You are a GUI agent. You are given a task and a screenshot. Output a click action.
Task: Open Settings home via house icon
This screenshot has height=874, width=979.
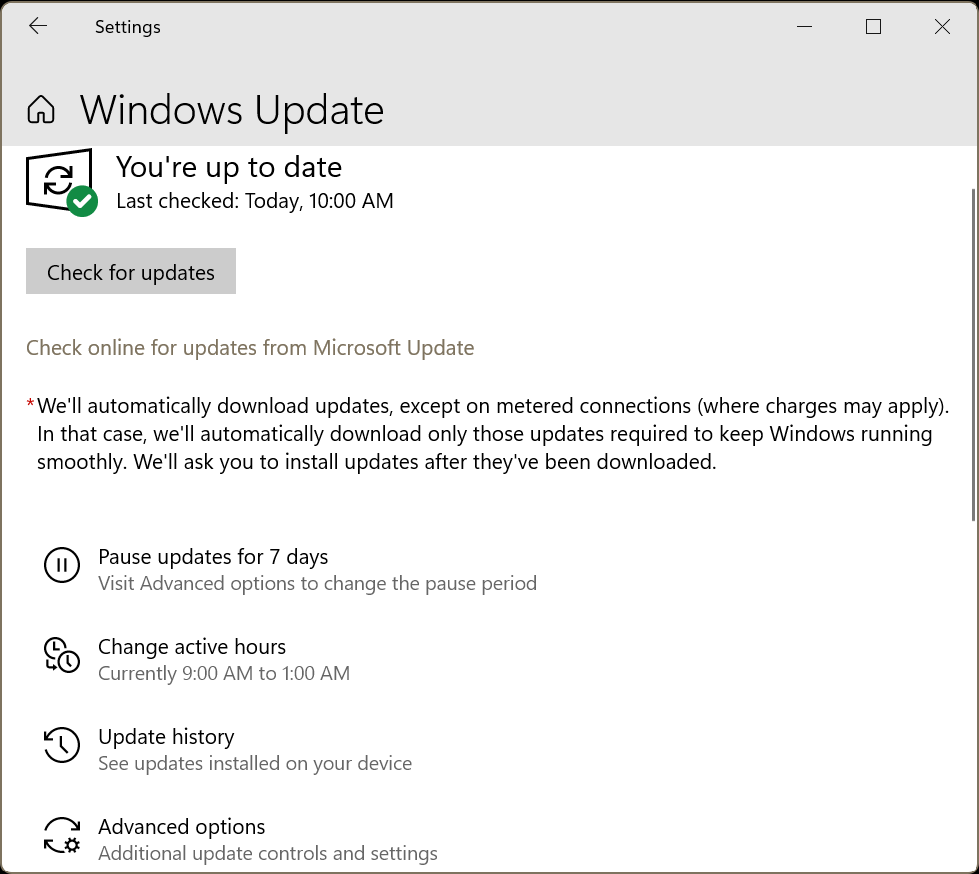click(x=41, y=109)
